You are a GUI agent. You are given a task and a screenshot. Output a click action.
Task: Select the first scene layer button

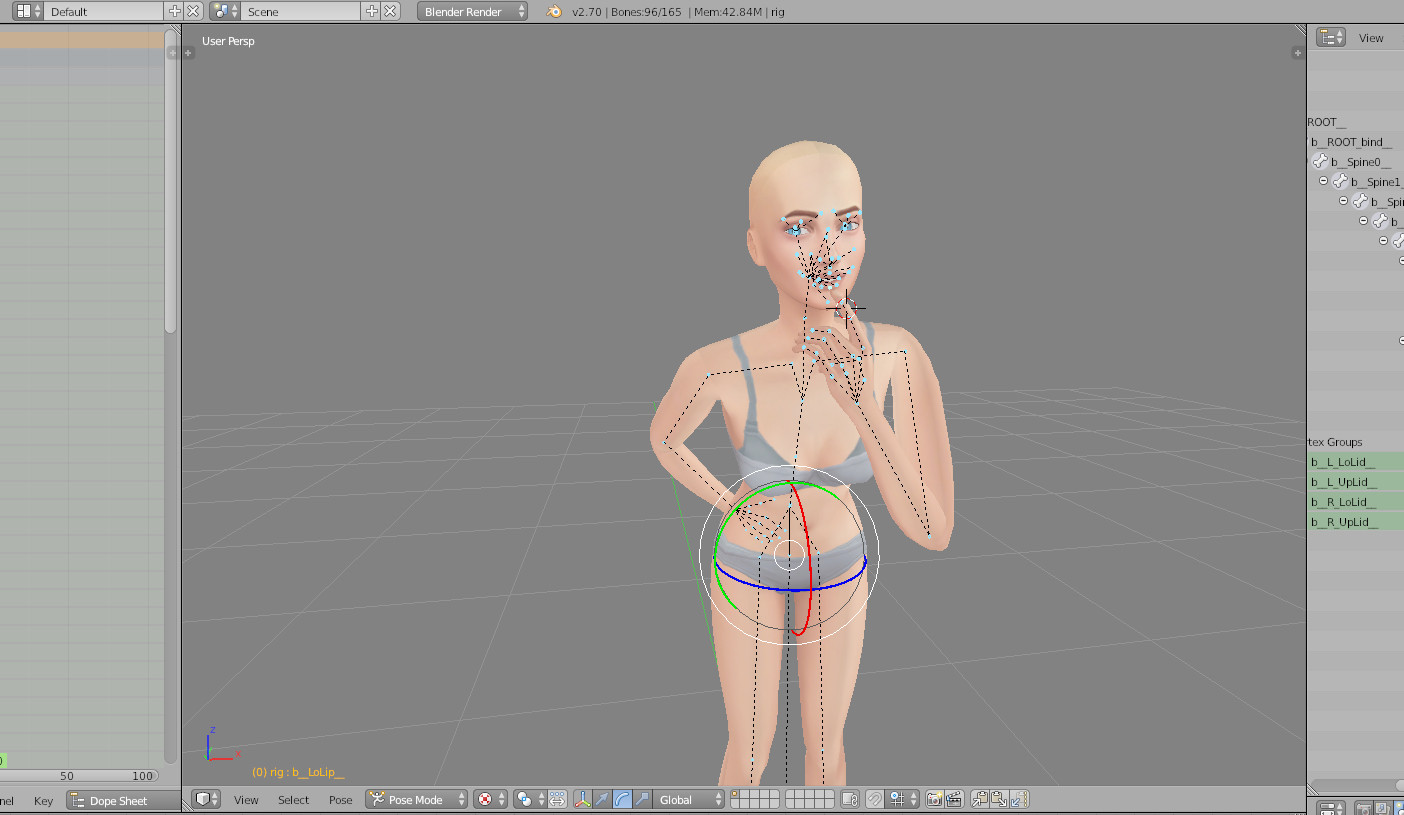click(735, 795)
